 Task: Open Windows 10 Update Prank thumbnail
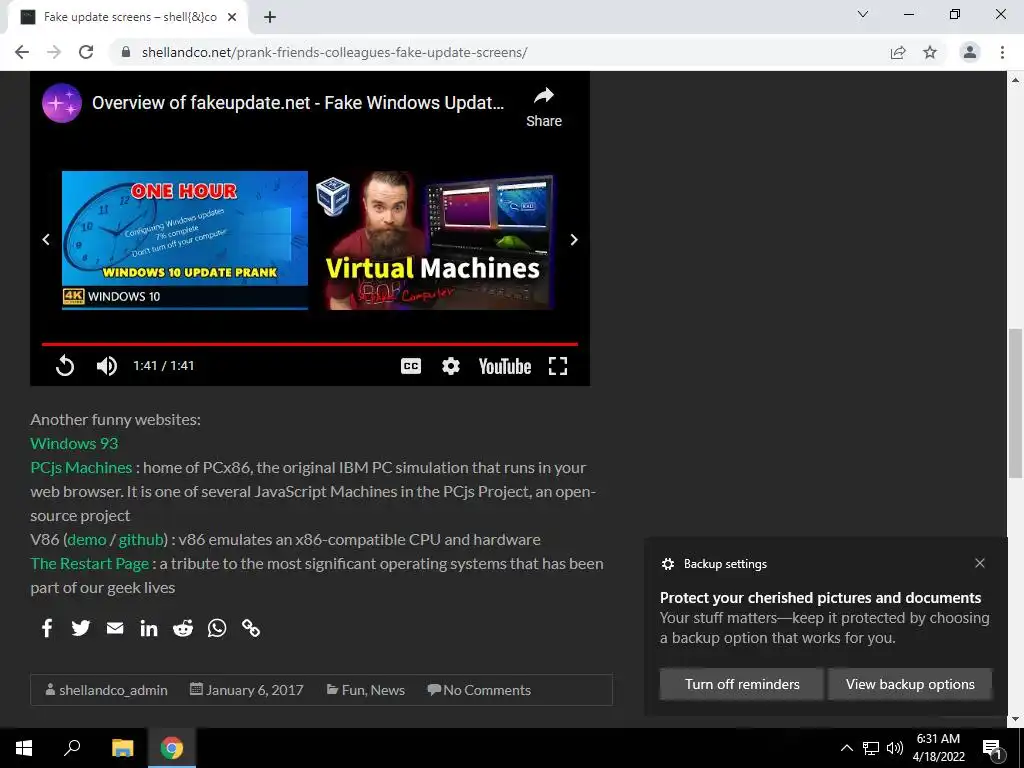185,240
